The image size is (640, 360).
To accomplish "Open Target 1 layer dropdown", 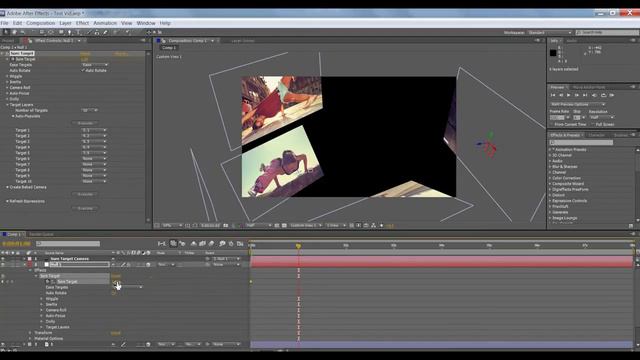I will pos(94,130).
